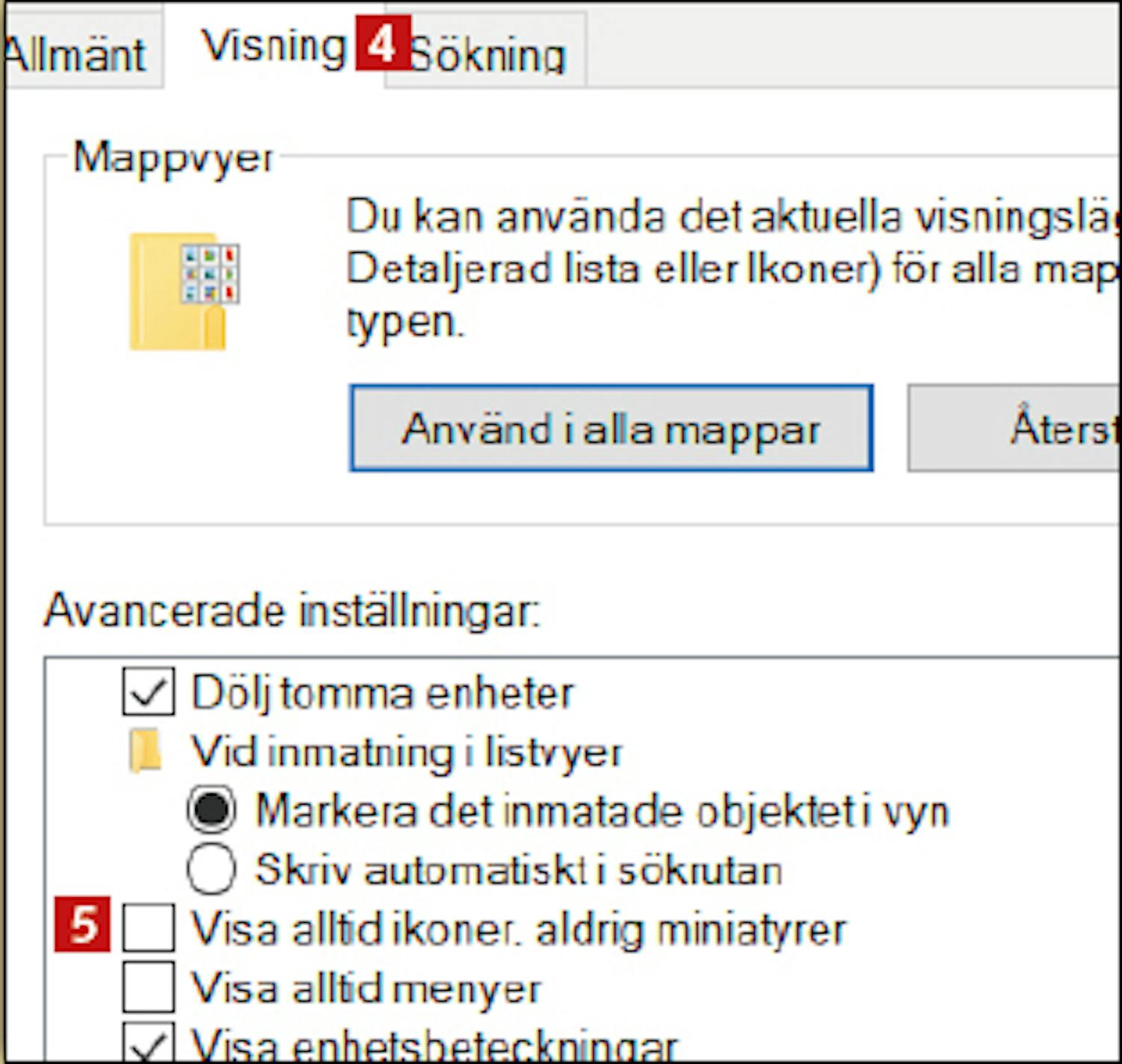This screenshot has width=1122, height=1064.
Task: Uncheck 'Dölj tomma enheter' checkbox
Action: (148, 692)
